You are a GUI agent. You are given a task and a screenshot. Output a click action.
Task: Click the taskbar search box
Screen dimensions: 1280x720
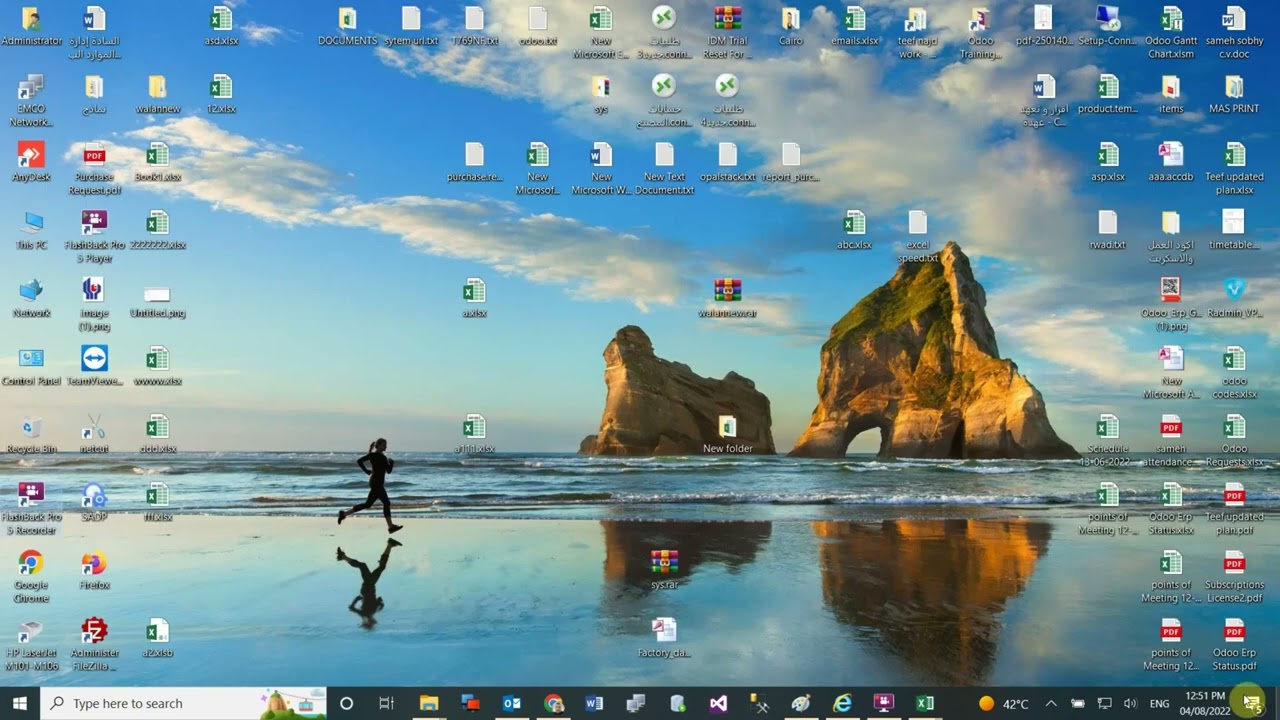[x=184, y=703]
